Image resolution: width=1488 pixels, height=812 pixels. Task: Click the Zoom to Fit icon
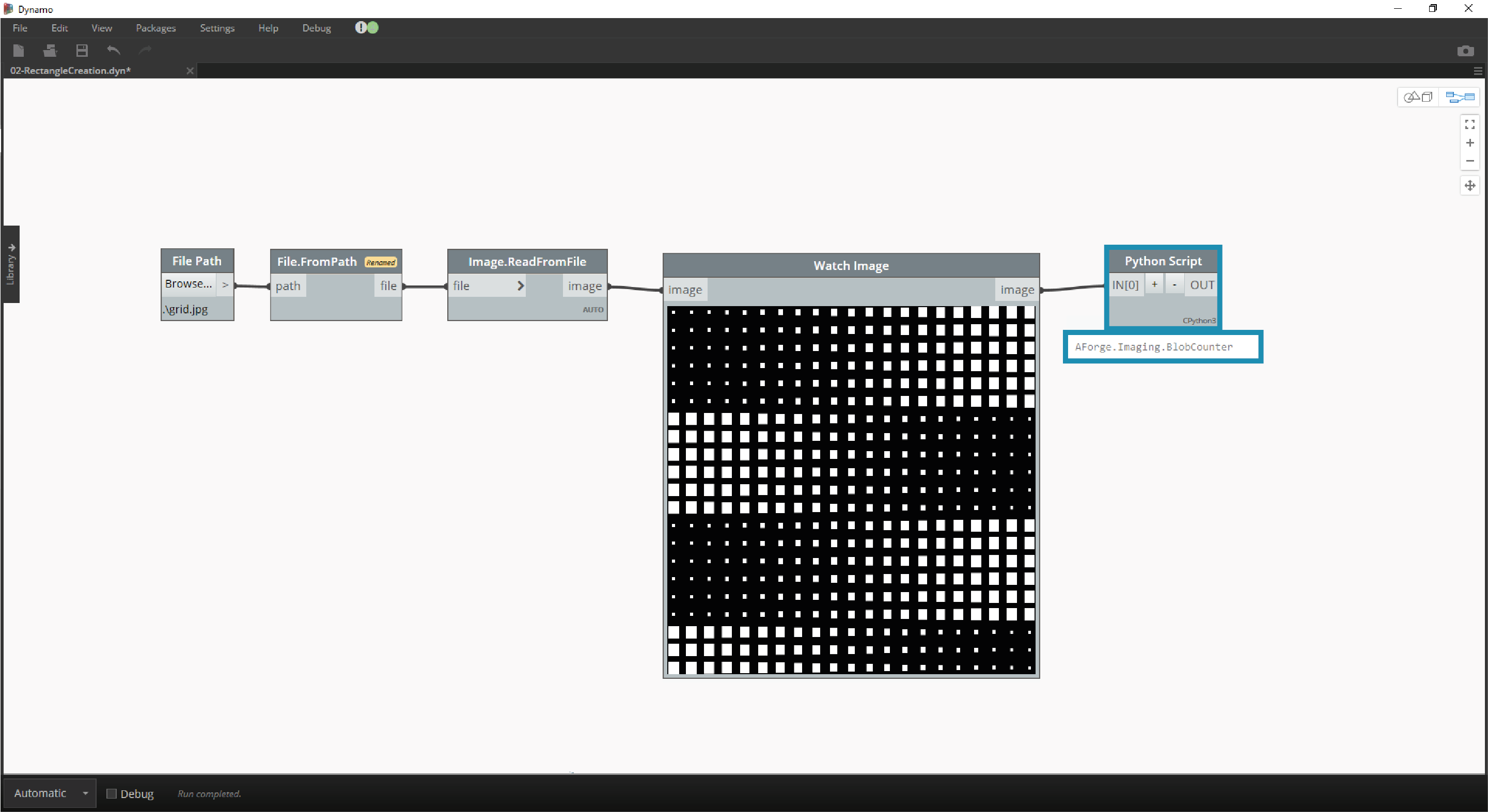pyautogui.click(x=1469, y=125)
